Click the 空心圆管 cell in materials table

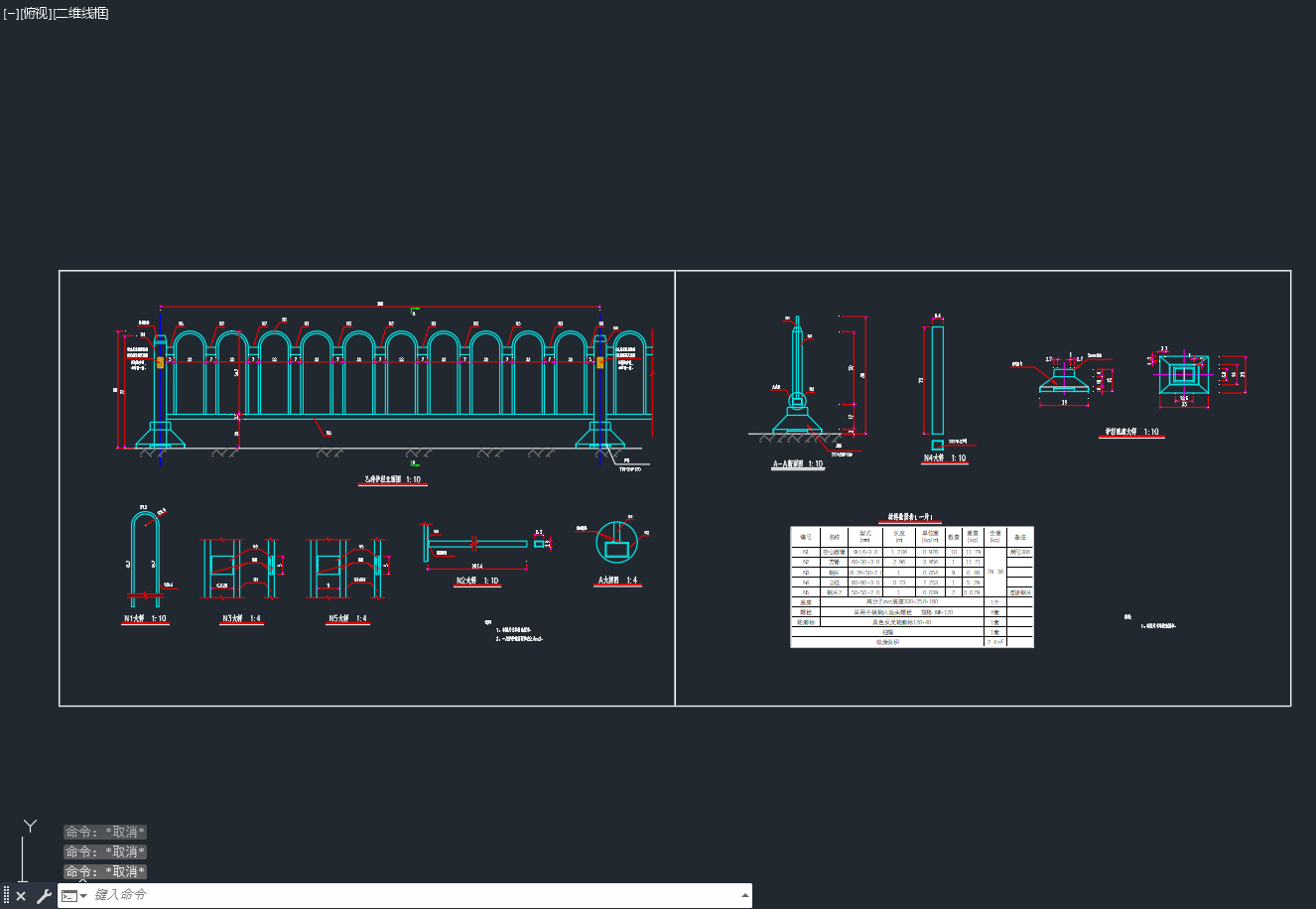click(x=834, y=552)
